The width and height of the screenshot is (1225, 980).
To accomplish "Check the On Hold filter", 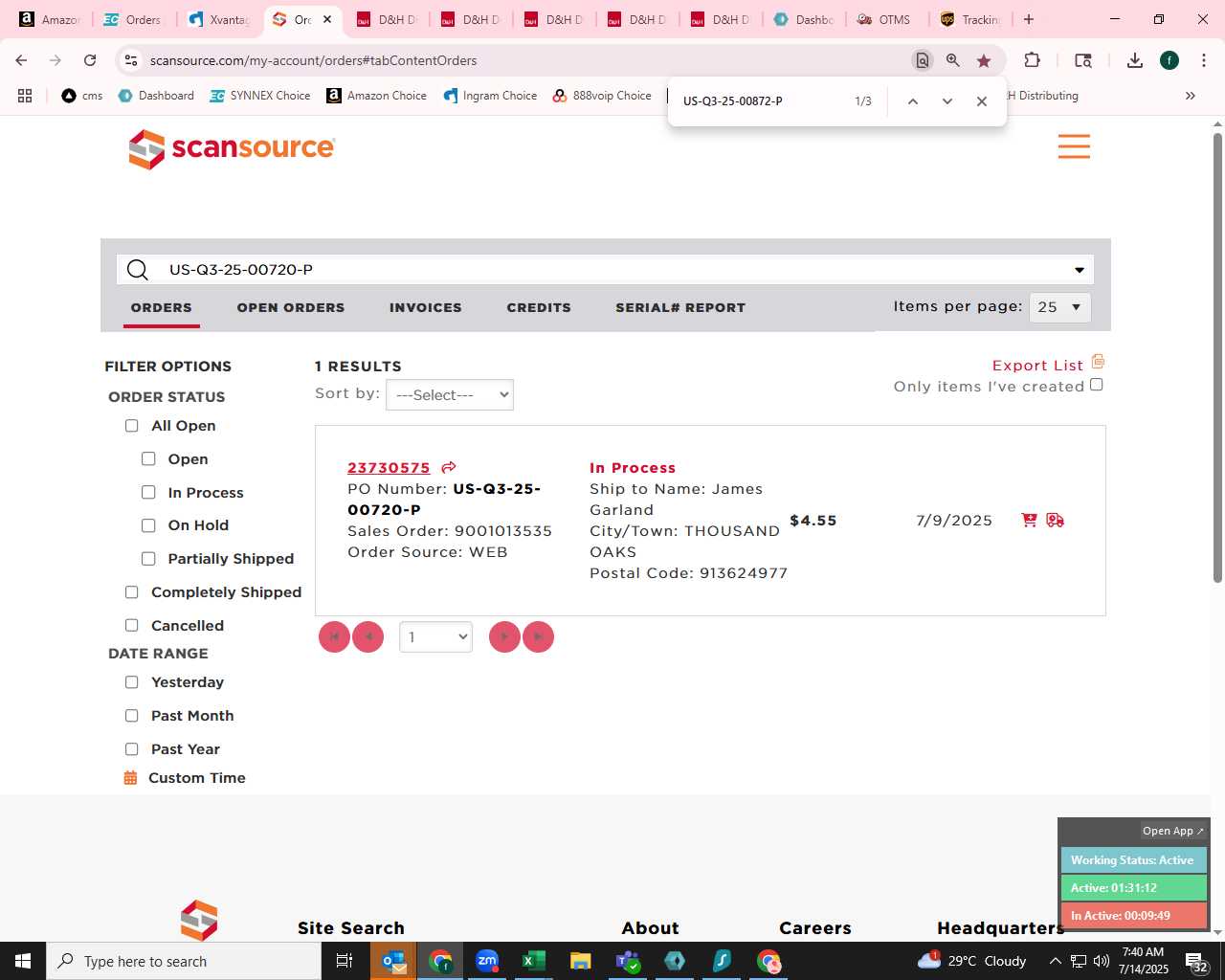I will point(148,525).
